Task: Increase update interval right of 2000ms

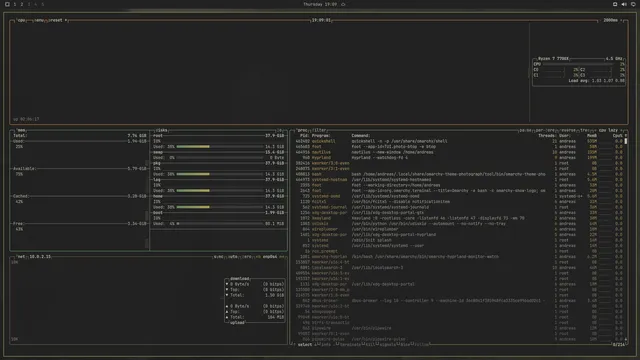Action: click(621, 20)
